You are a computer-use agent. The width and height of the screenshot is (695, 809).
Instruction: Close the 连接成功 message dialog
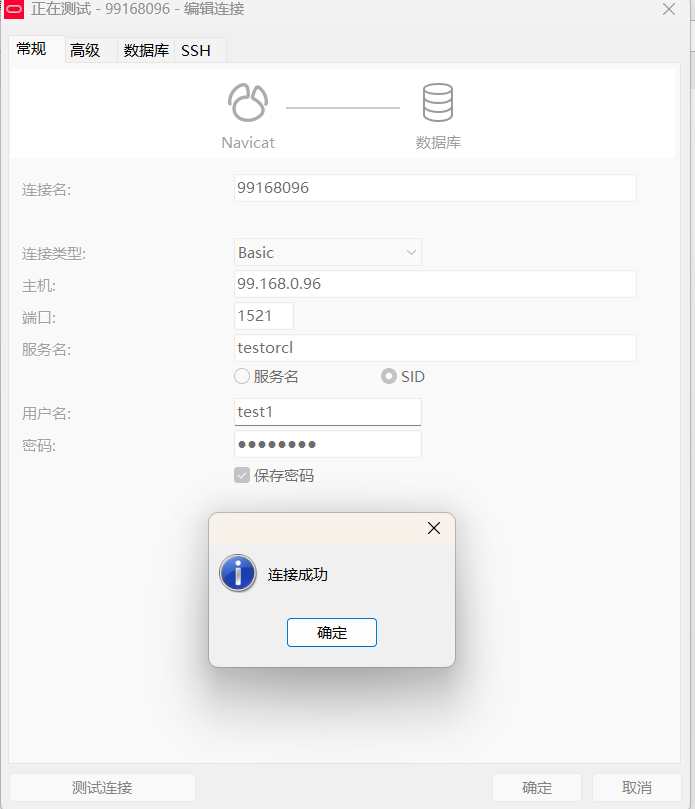coord(434,528)
